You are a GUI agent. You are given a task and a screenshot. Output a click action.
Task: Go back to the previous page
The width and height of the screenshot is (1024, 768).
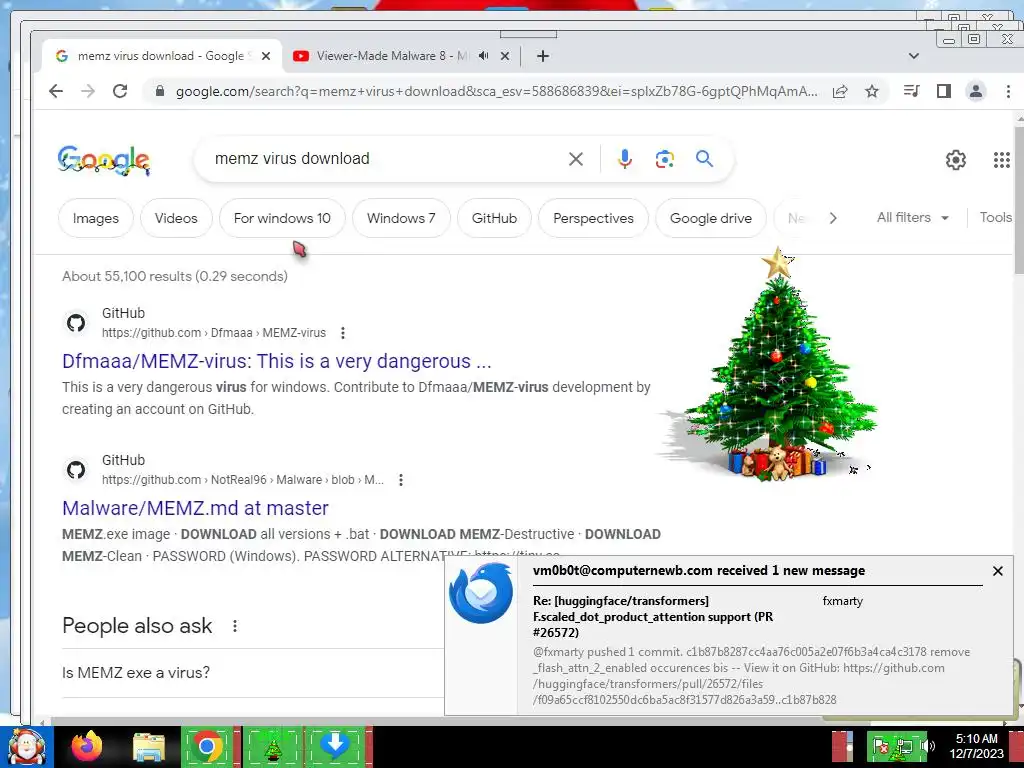(x=56, y=91)
